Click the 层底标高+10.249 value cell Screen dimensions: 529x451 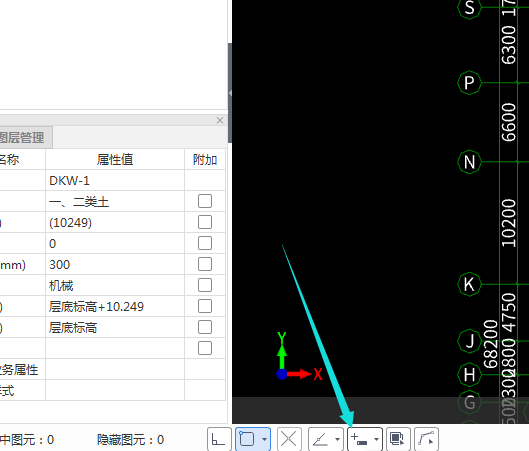(x=115, y=306)
